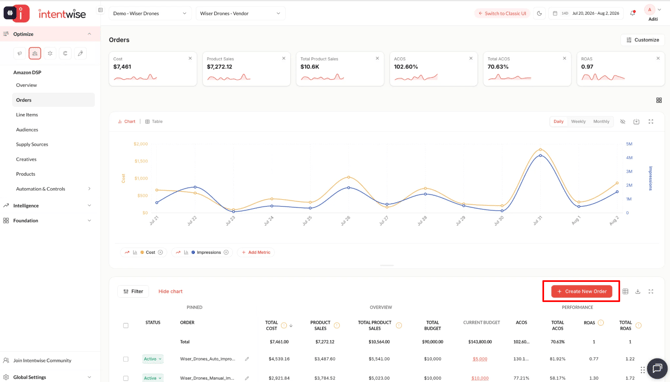Click the Hide chart link
Viewport: 670px width, 382px height.
(170, 291)
